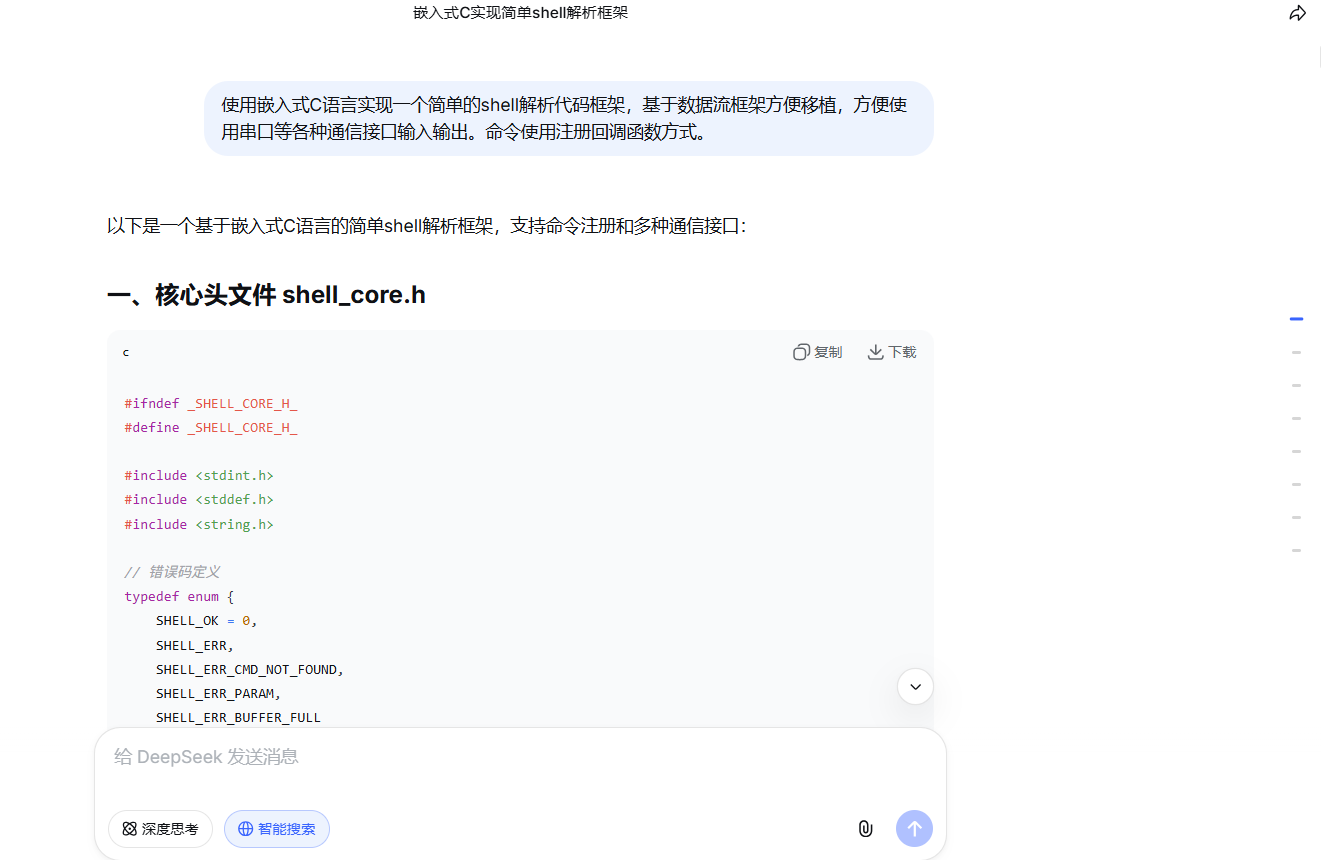1321x860 pixels.
Task: Copy the shell_core.h code block
Action: click(817, 352)
